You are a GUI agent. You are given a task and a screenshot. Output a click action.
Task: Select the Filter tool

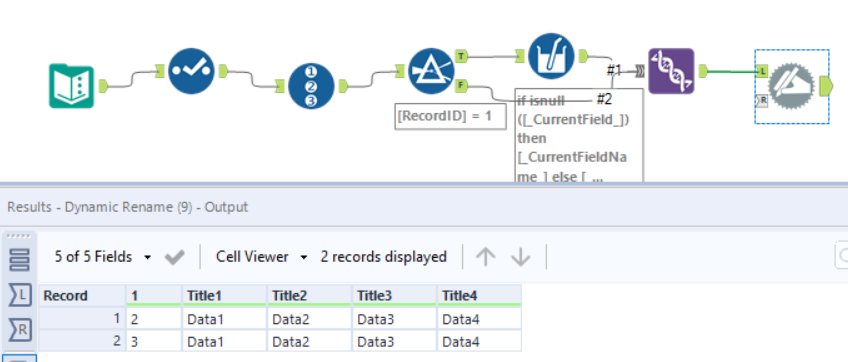click(x=431, y=71)
